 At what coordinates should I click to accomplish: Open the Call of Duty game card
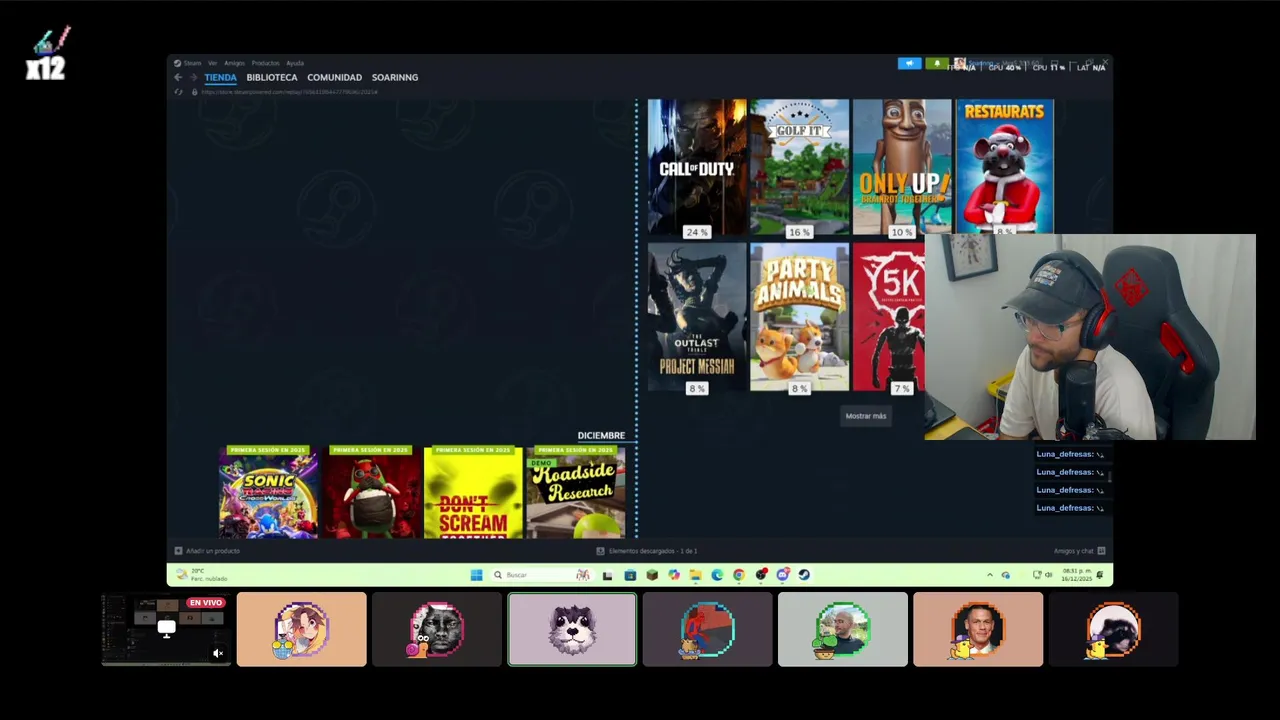[x=697, y=167]
